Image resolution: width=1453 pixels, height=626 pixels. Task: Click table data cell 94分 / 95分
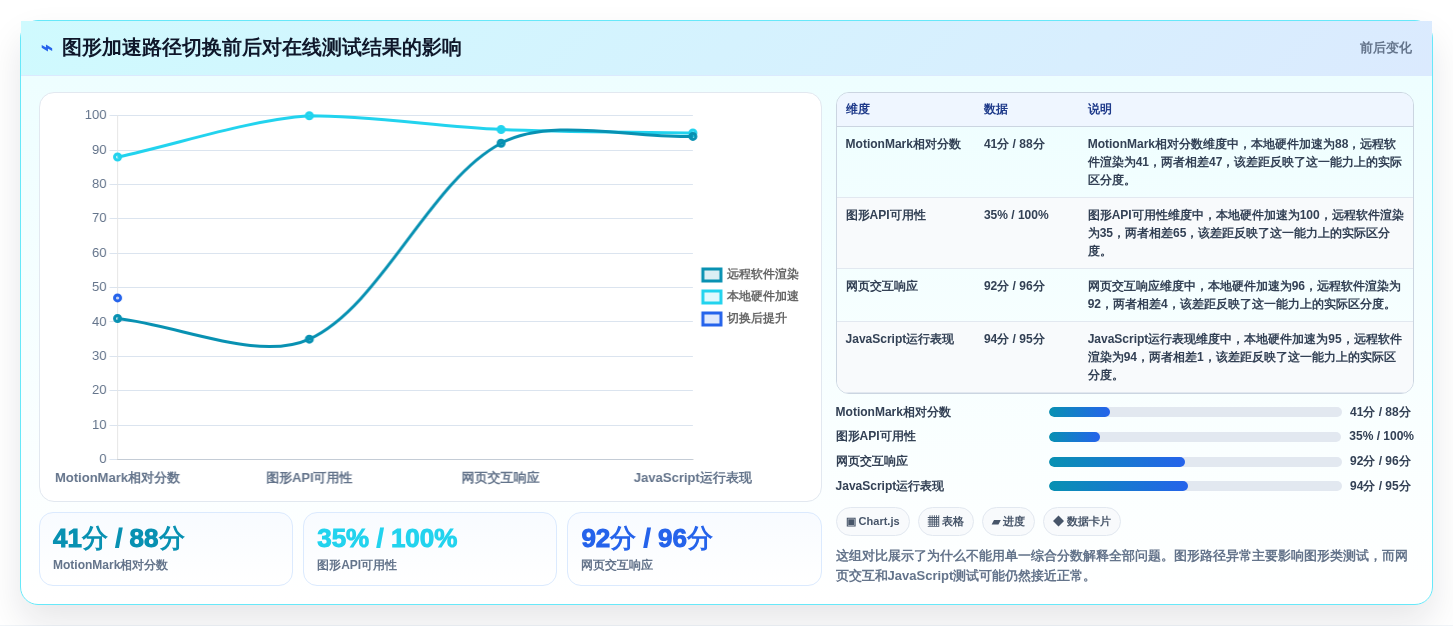tap(1014, 339)
